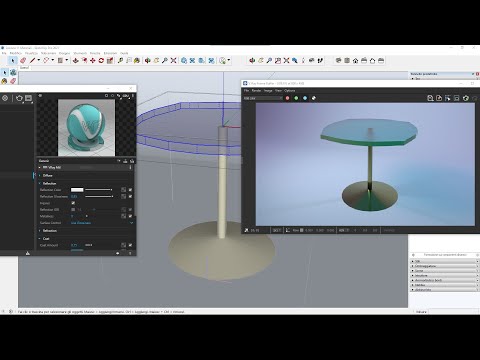The width and height of the screenshot is (480, 360).
Task: Open the 3D Warehouse icon
Action: tap(184, 61)
